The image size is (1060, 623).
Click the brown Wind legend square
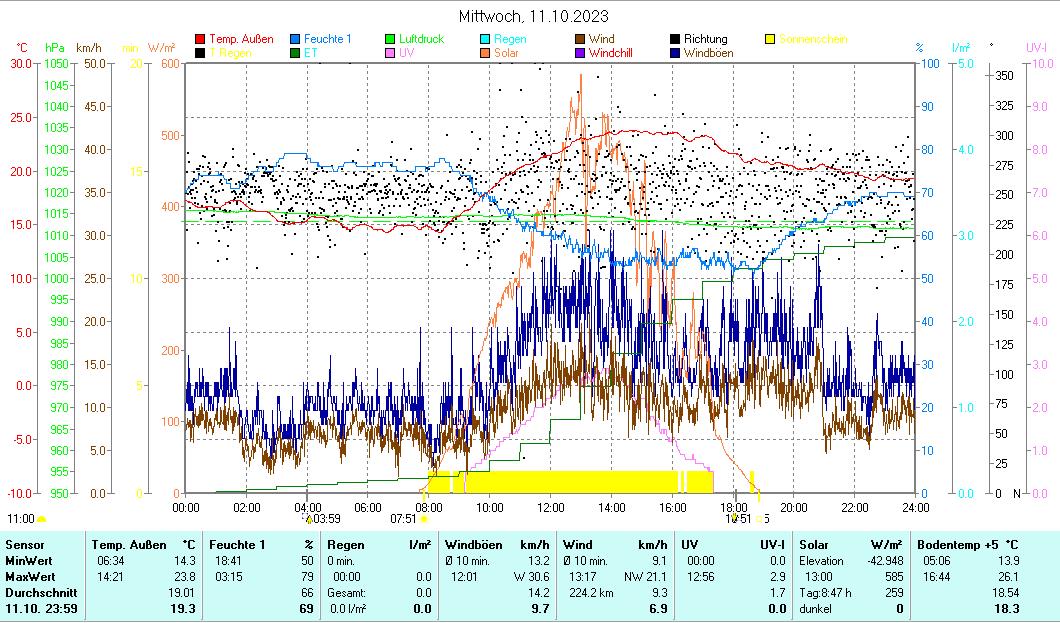(580, 39)
